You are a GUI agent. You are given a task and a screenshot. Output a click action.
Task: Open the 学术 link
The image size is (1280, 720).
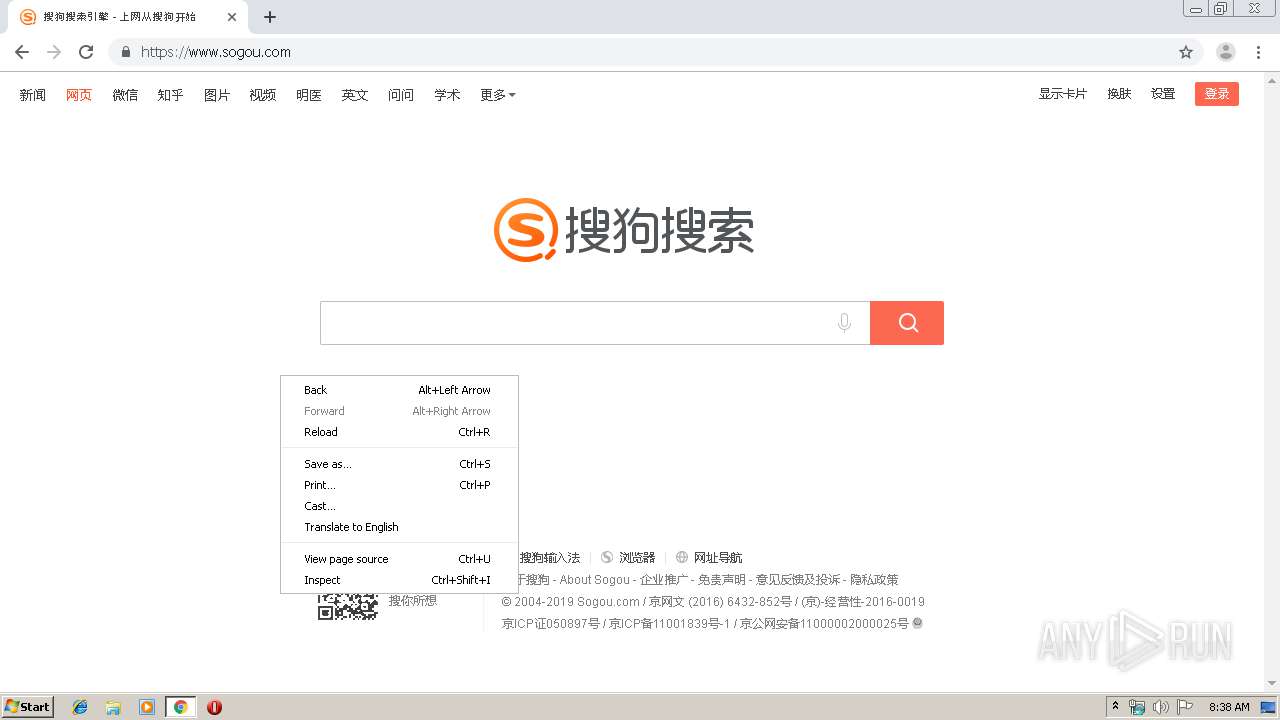(x=447, y=95)
